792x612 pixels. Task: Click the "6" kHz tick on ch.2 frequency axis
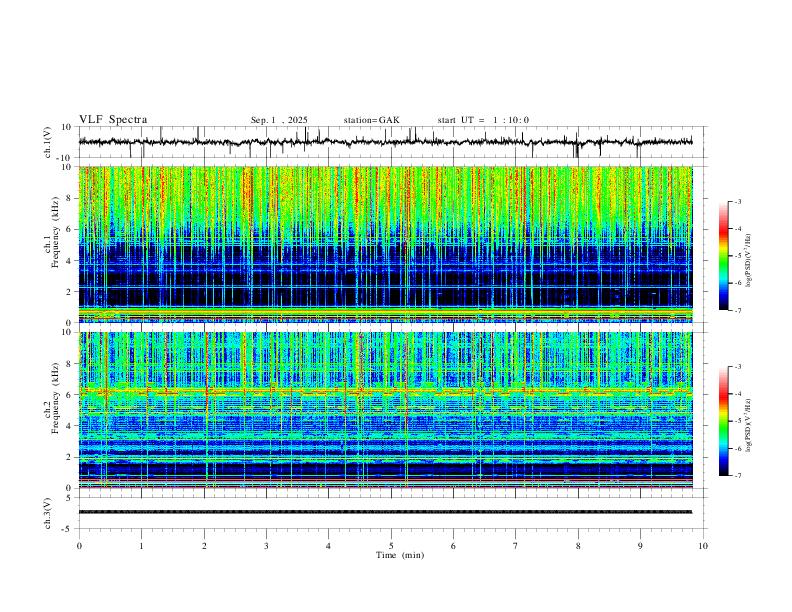69,395
